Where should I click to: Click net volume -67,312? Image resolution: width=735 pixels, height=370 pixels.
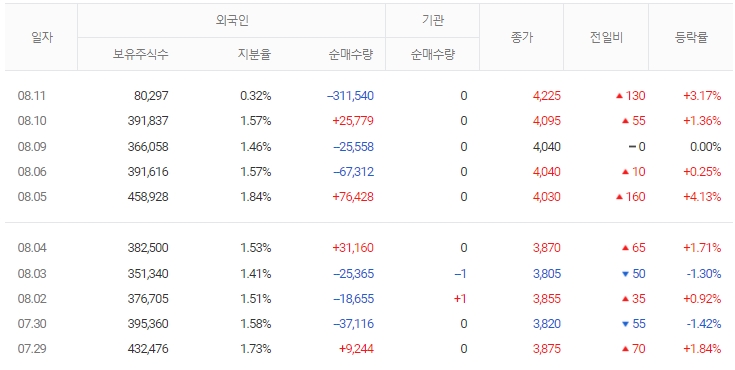pos(353,172)
